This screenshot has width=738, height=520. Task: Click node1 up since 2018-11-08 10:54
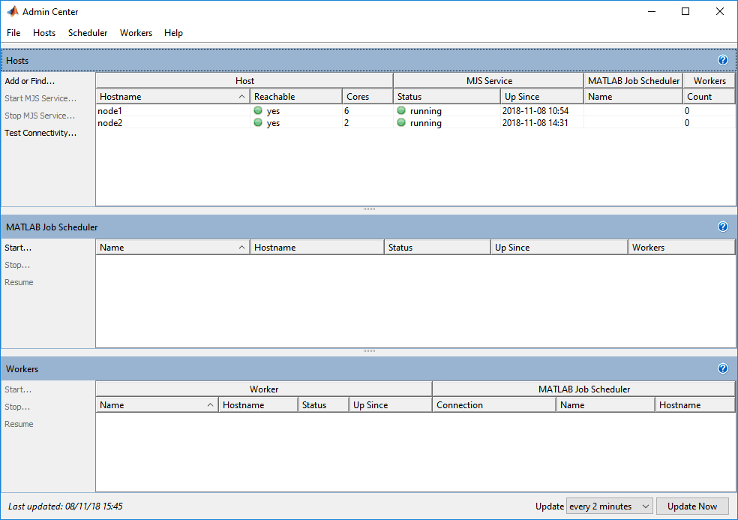pyautogui.click(x=535, y=111)
